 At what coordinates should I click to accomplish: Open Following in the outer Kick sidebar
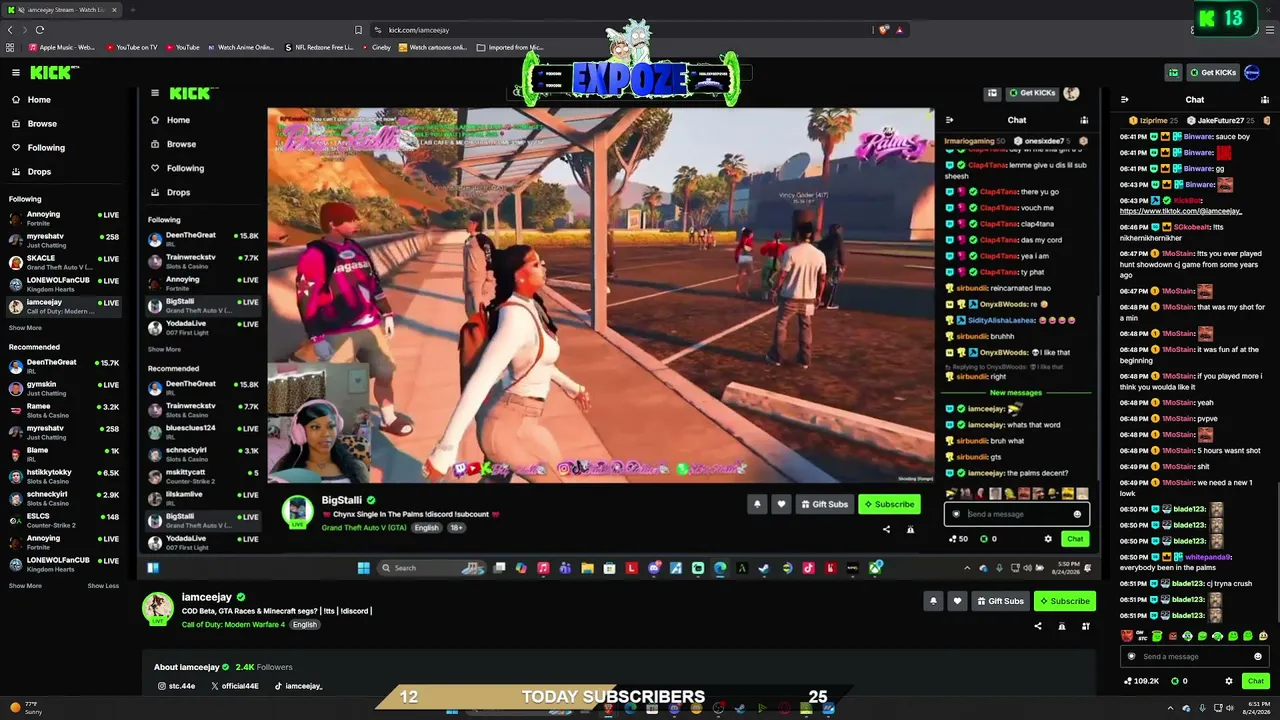pyautogui.click(x=46, y=148)
